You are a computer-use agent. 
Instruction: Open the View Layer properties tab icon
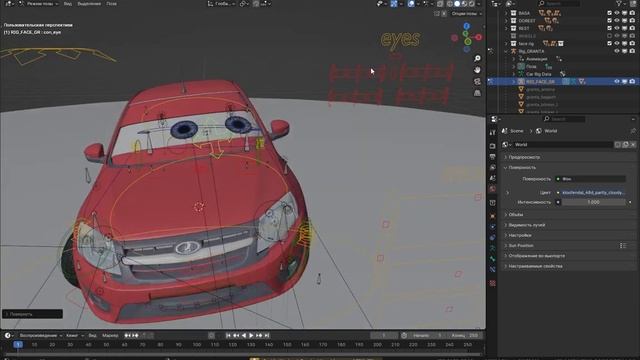pyautogui.click(x=493, y=167)
